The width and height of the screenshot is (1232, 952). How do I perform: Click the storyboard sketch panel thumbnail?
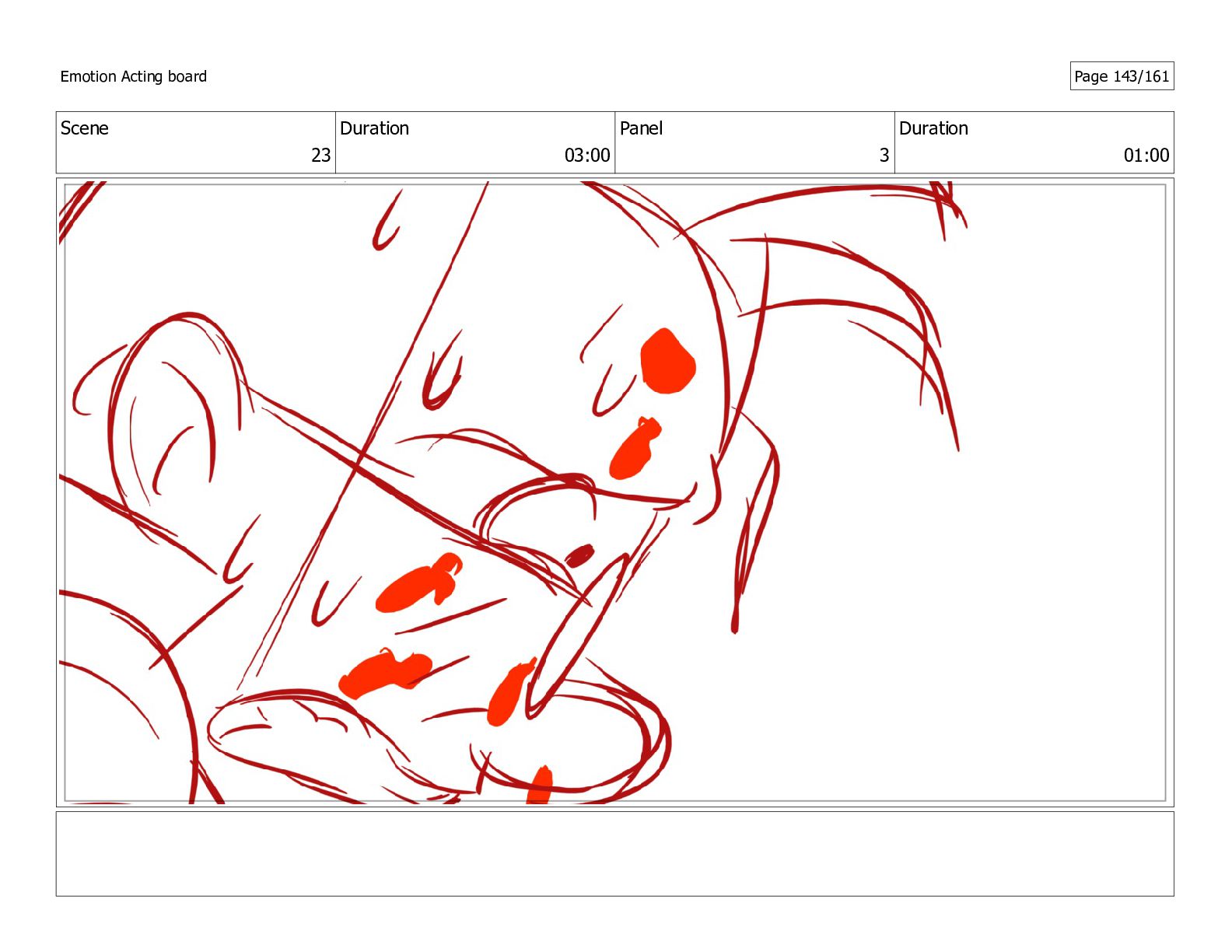tap(614, 492)
